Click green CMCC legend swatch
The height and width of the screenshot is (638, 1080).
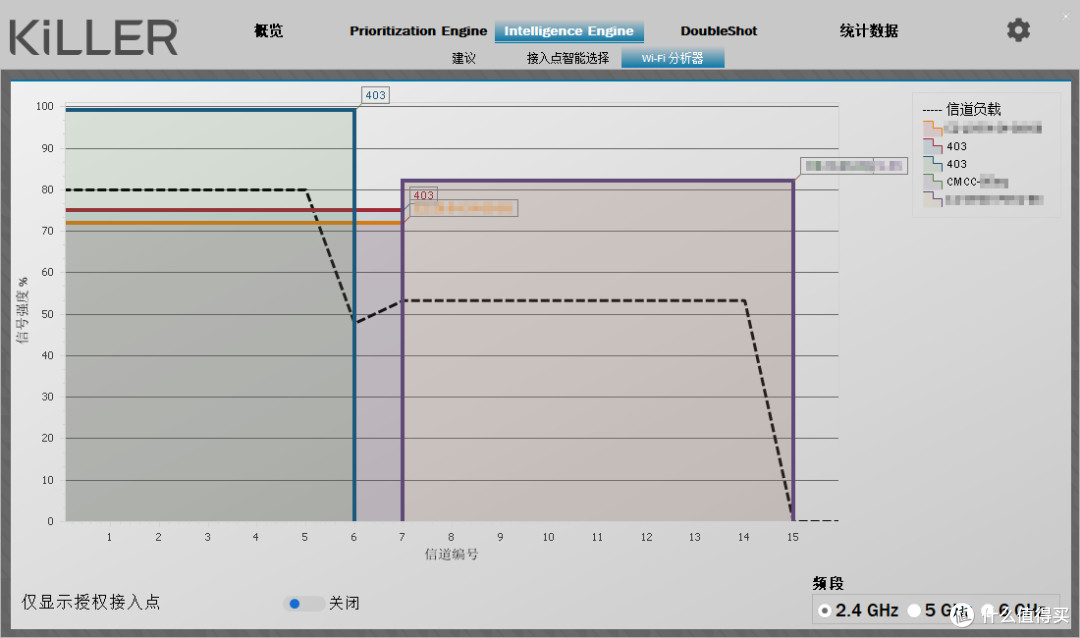coord(933,182)
